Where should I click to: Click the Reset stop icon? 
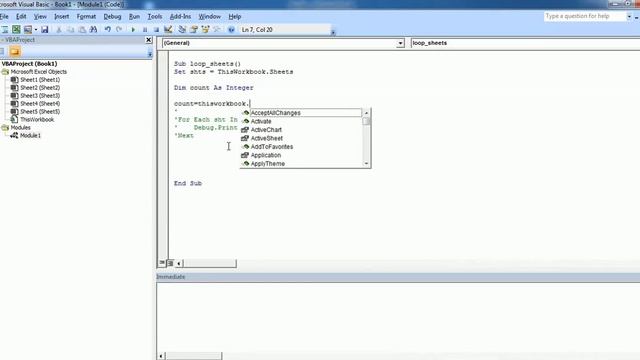[x=156, y=29]
